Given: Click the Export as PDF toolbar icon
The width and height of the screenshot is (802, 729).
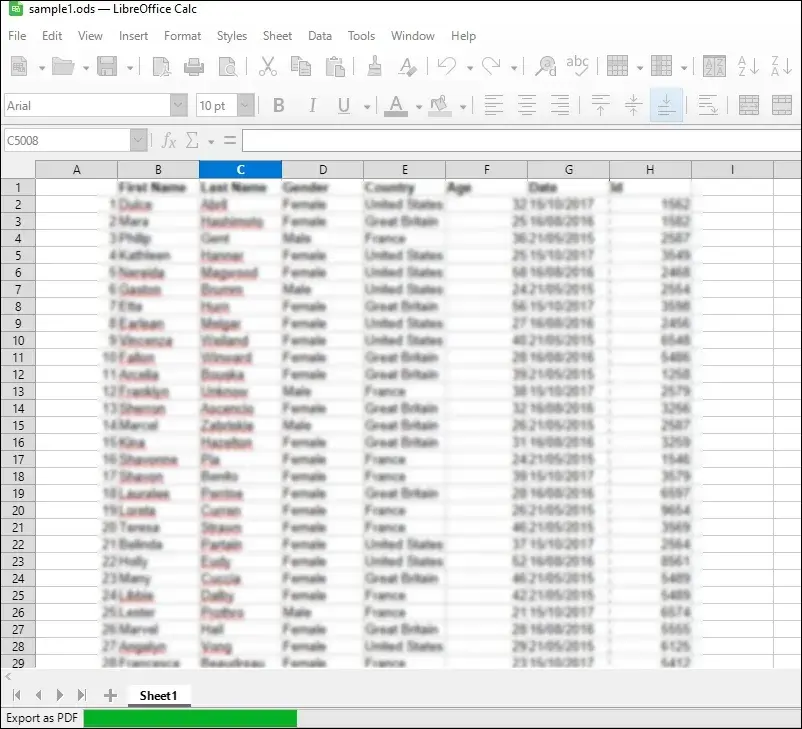Looking at the screenshot, I should tap(162, 67).
